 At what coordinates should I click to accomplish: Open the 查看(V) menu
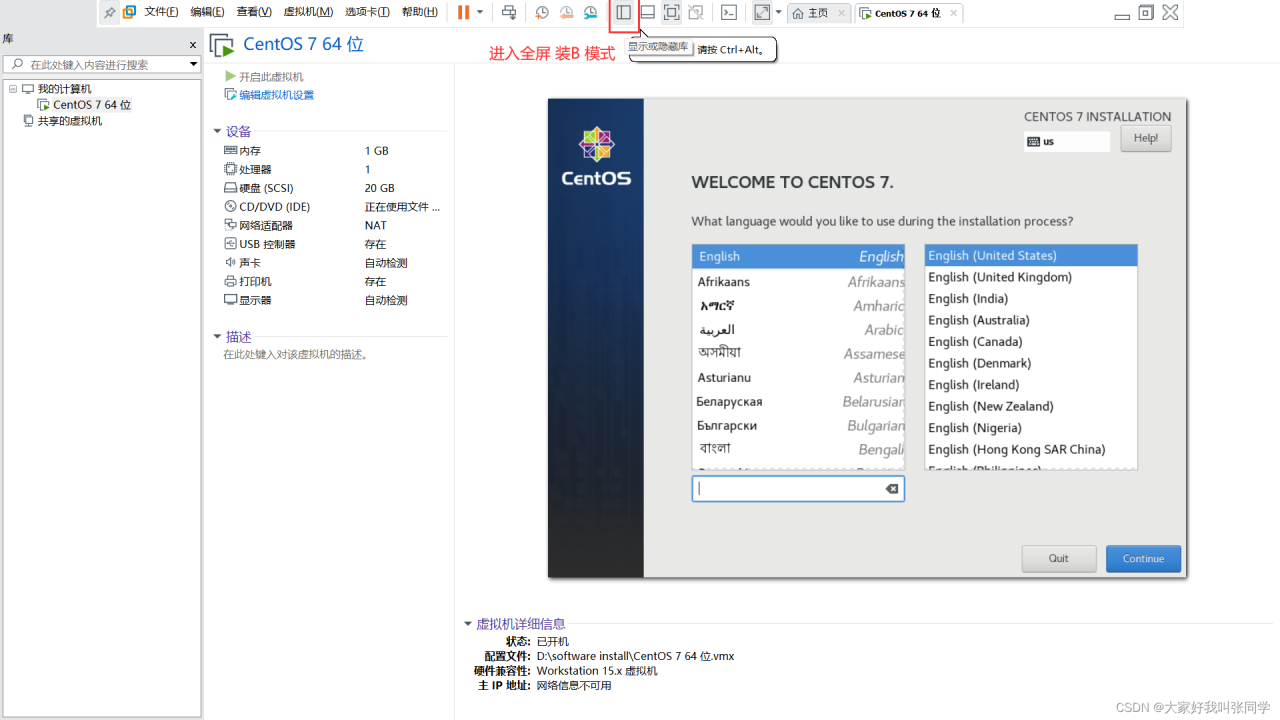tap(254, 12)
